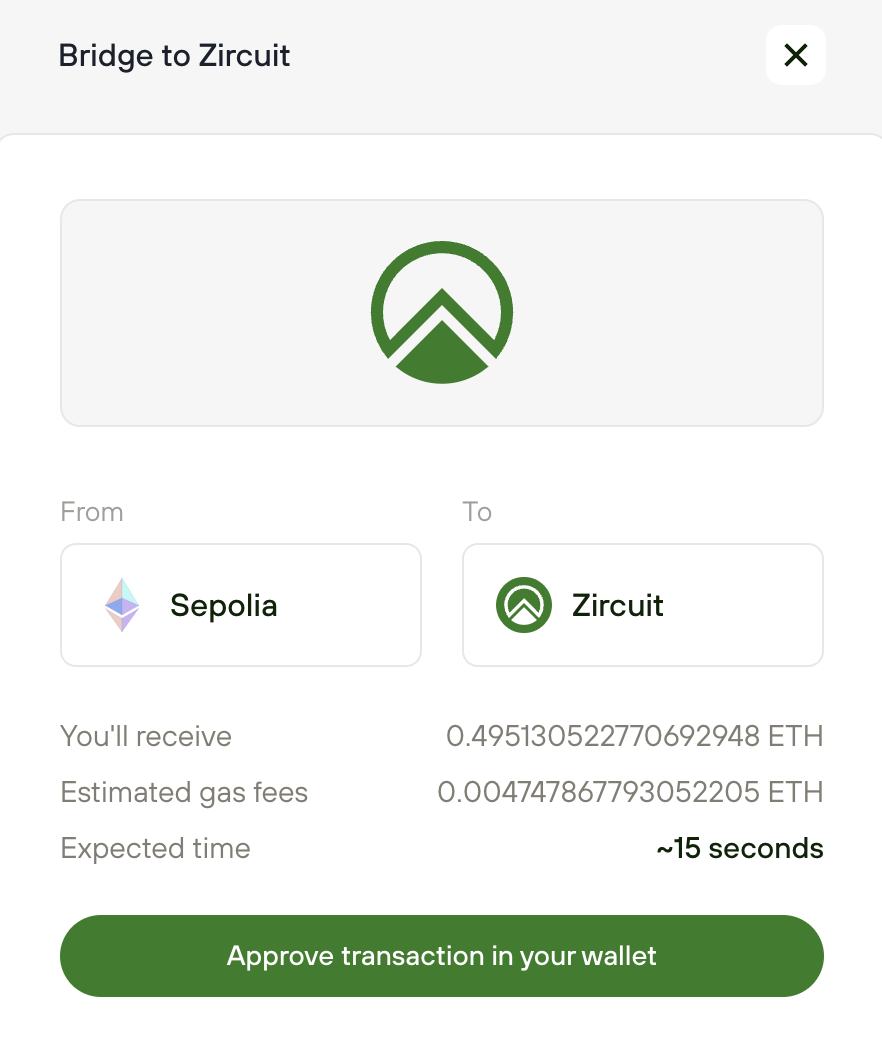882x1038 pixels.
Task: Click the Ethereum icon beside Sepolia
Action: (x=122, y=605)
